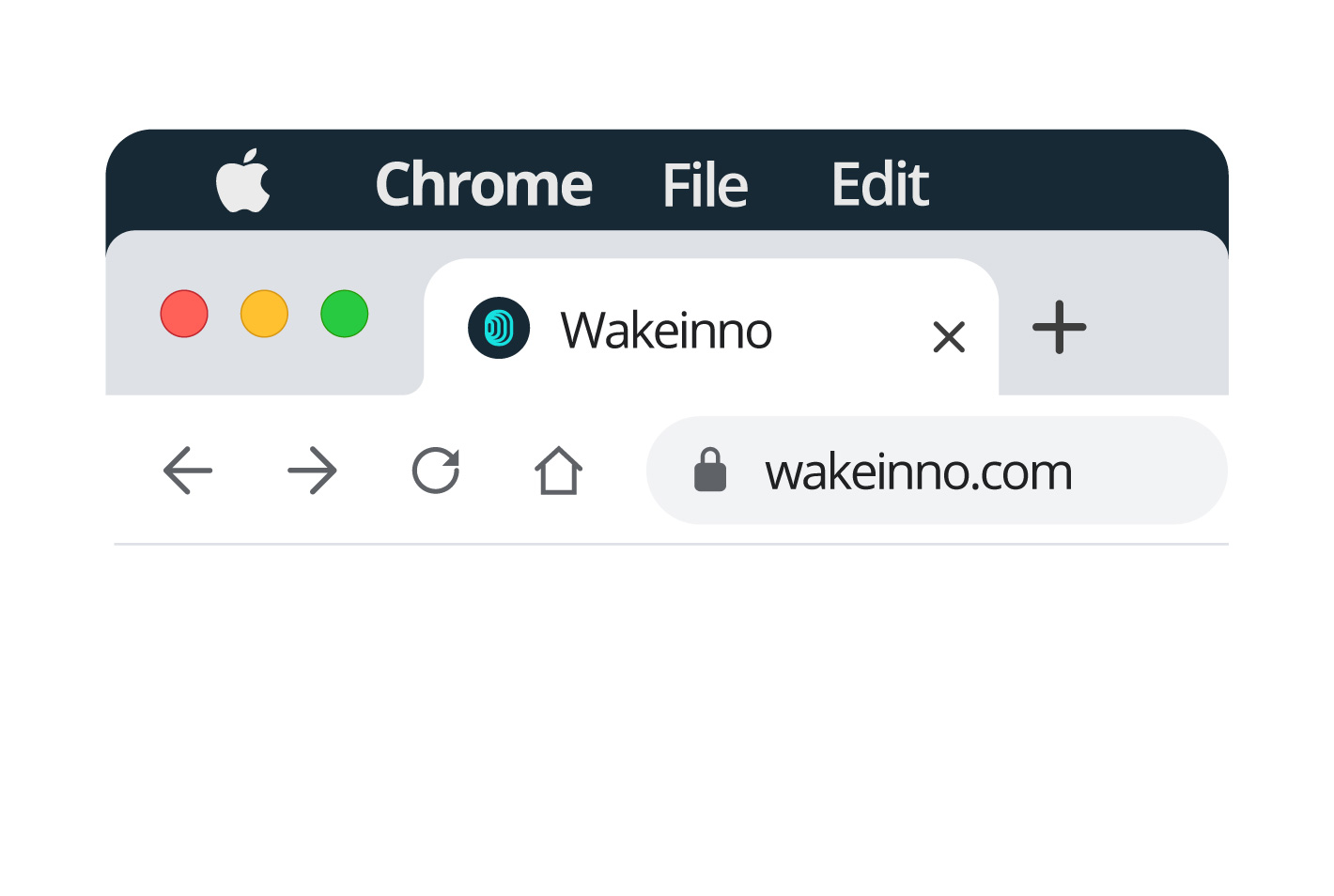The width and height of the screenshot is (1334, 896).
Task: Click the yellow minimize window button
Action: (x=264, y=314)
